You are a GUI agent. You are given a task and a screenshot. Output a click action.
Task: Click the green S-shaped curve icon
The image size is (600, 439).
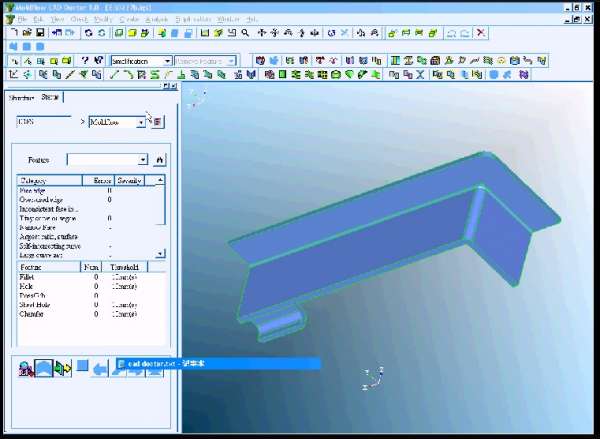(x=155, y=75)
